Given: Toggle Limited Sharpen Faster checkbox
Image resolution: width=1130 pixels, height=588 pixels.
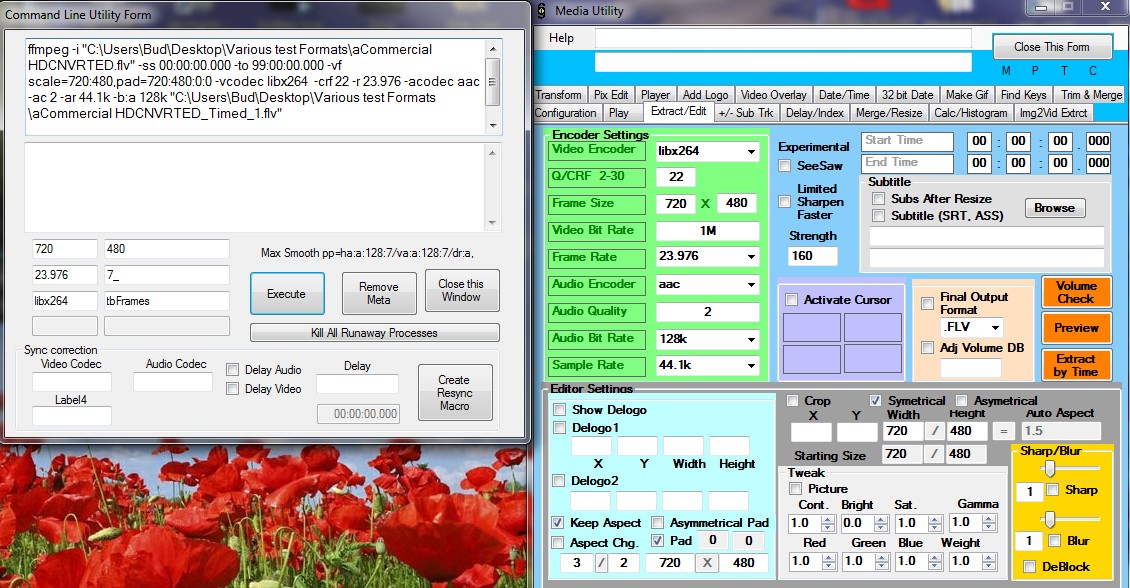Looking at the screenshot, I should (x=785, y=202).
